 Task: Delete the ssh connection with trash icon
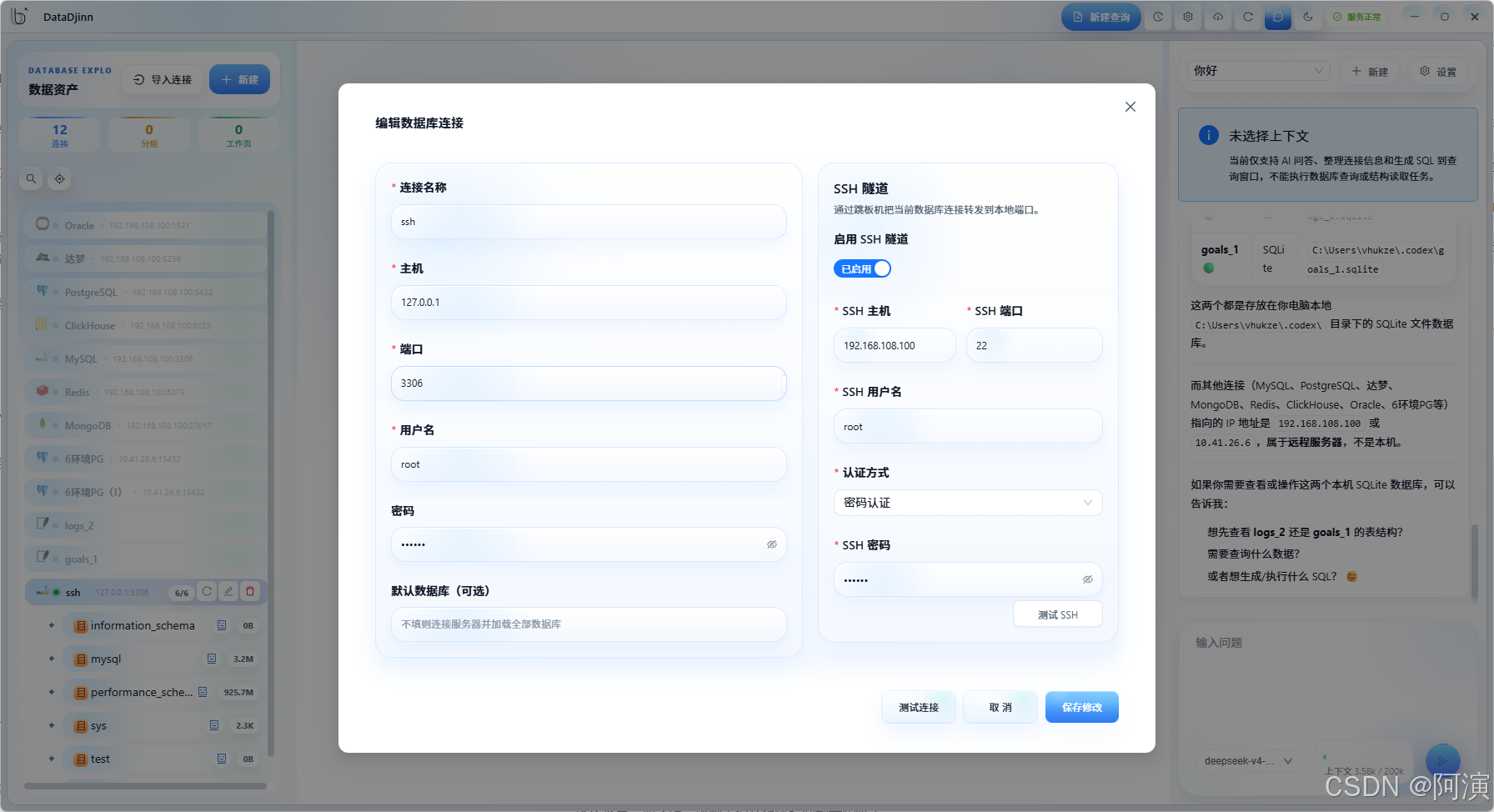pyautogui.click(x=250, y=591)
